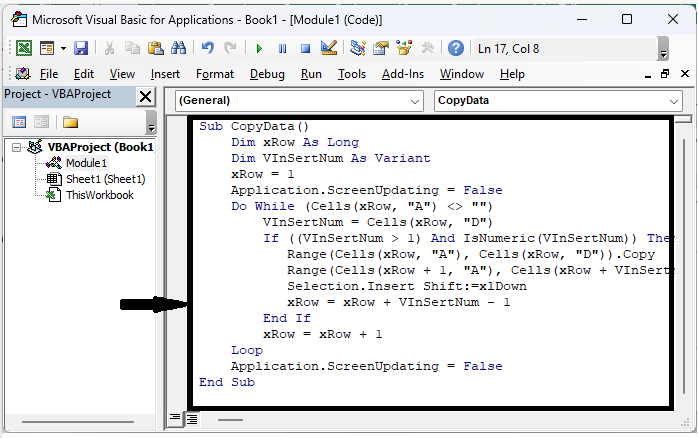Open the Help menu
698x438 pixels.
tap(512, 74)
